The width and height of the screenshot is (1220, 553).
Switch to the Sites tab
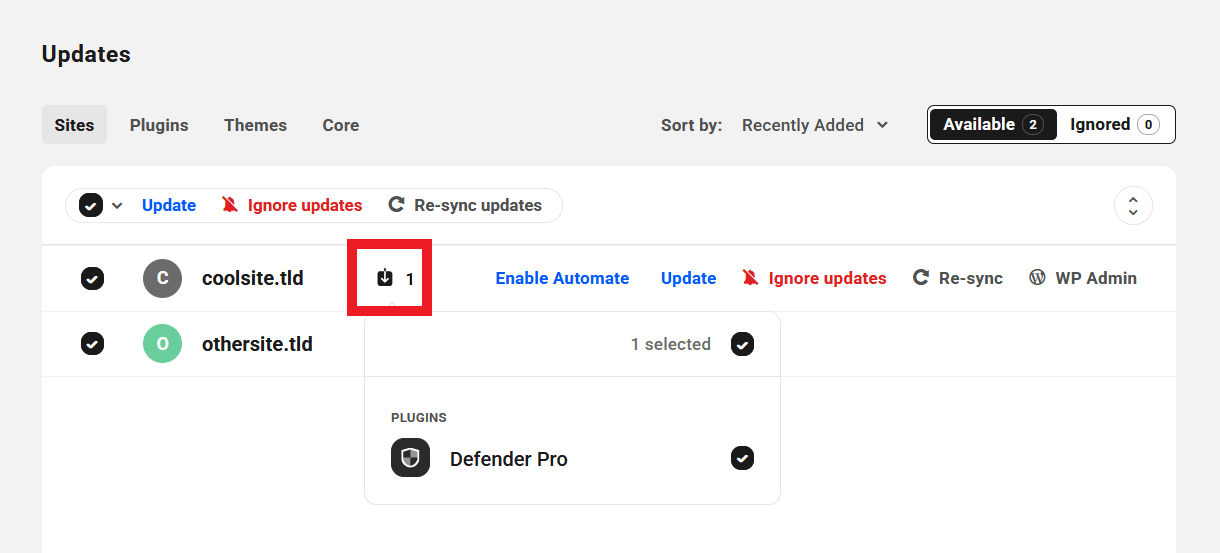tap(74, 125)
